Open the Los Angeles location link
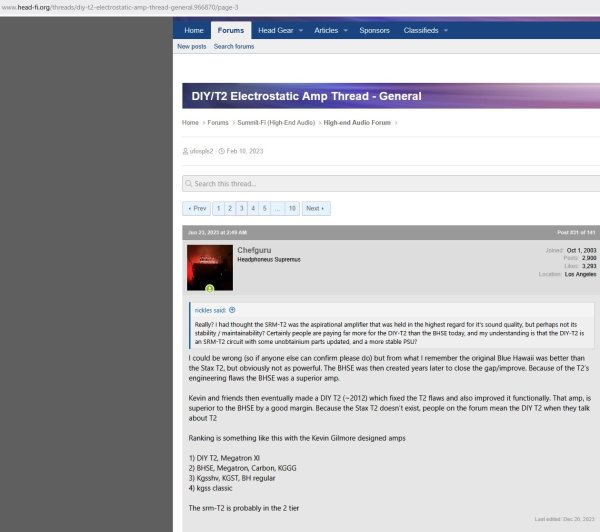The height and width of the screenshot is (532, 600). click(x=580, y=274)
